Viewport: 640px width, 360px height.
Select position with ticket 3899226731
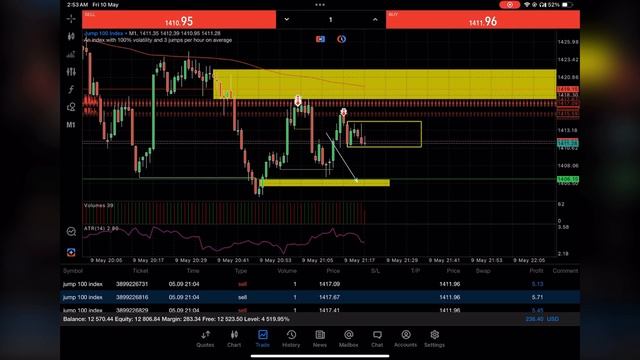click(320, 284)
